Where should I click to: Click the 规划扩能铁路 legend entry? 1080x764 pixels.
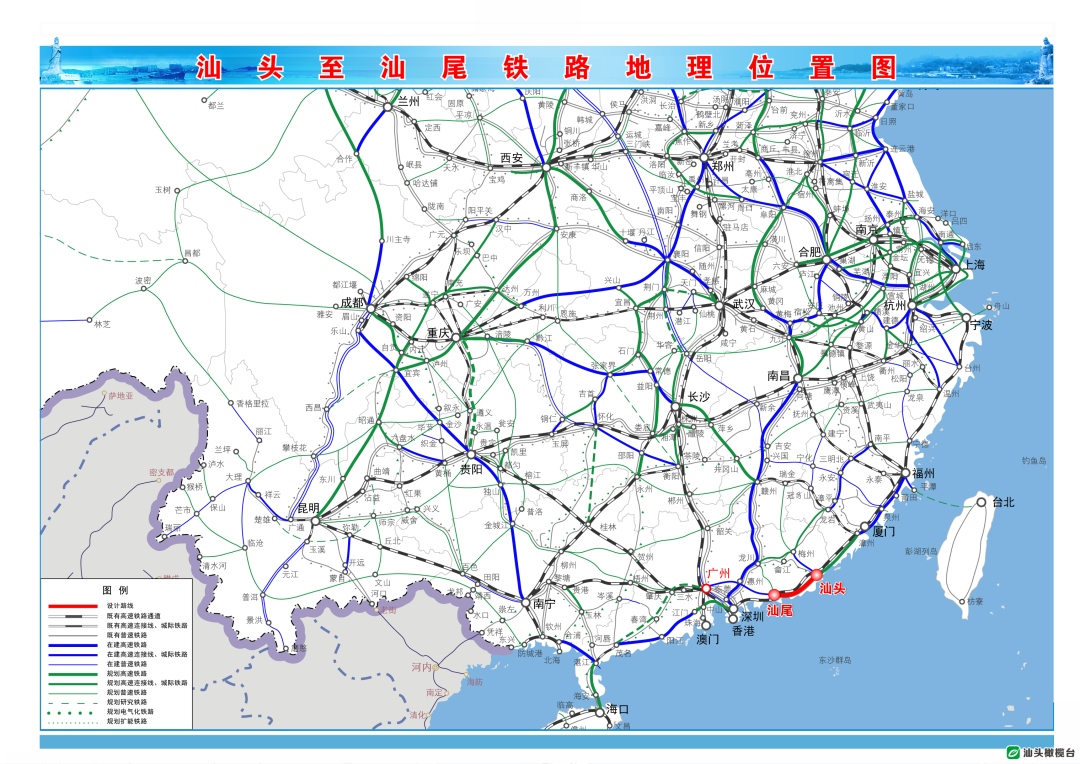[x=127, y=721]
